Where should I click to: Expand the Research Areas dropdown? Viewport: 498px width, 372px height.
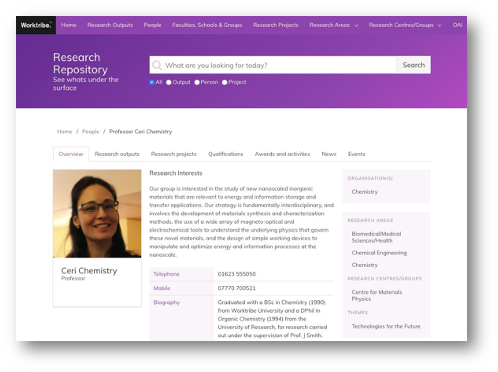click(334, 25)
